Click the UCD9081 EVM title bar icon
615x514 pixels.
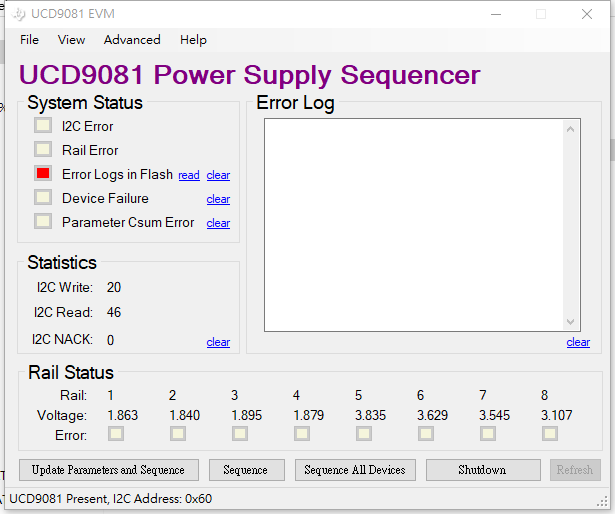tap(18, 14)
